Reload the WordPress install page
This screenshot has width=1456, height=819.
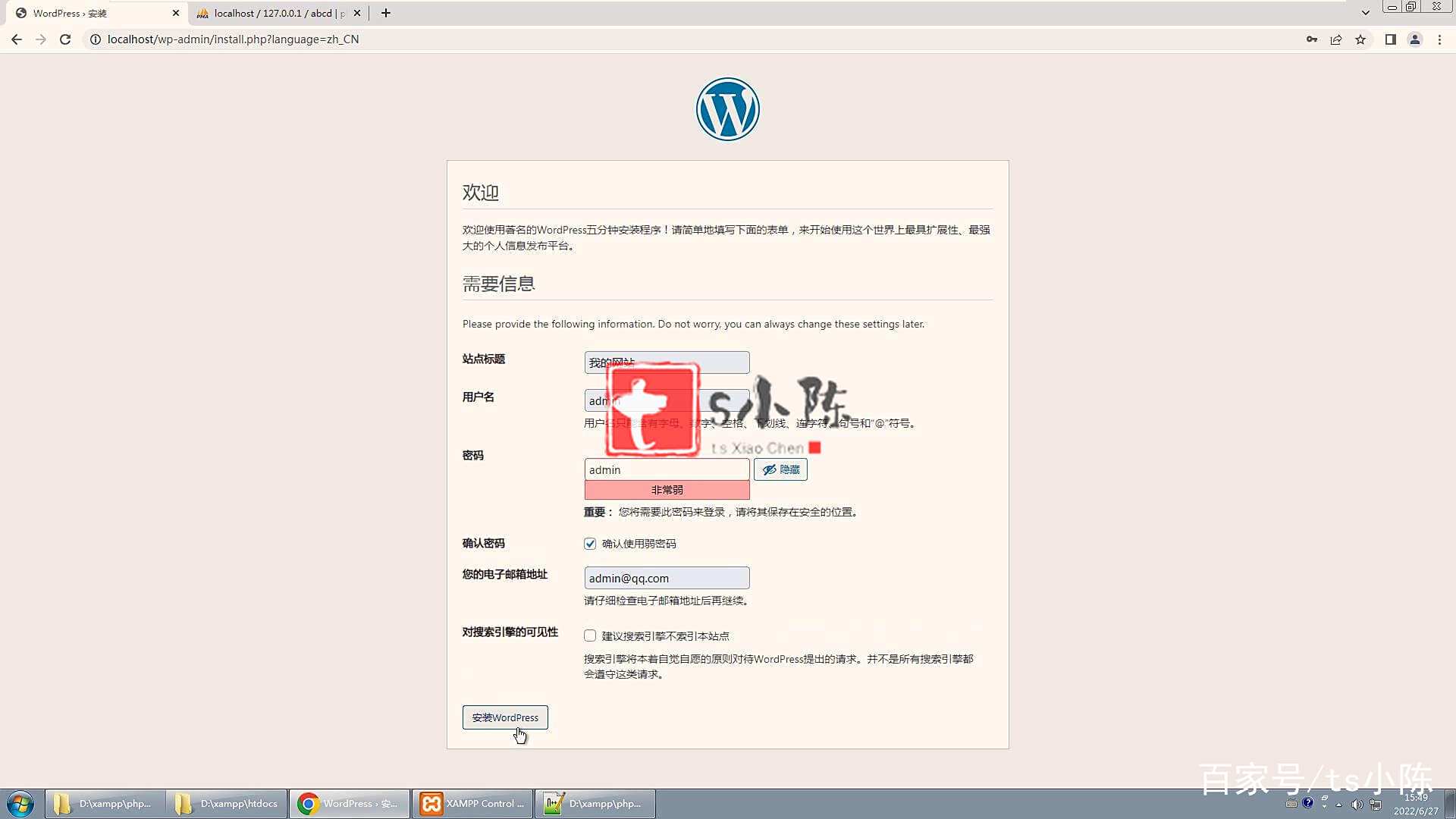coord(65,39)
